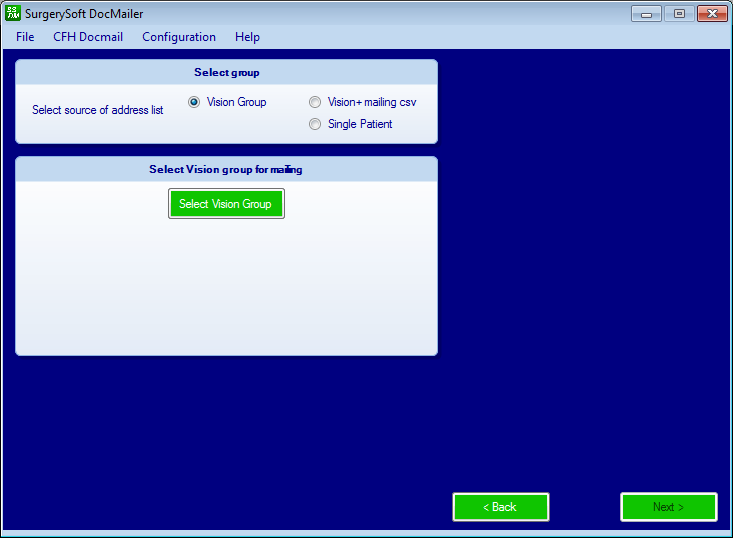Click the SurgerySoft DocMailer app icon
Viewport: 733px width, 538px height.
click(13, 13)
